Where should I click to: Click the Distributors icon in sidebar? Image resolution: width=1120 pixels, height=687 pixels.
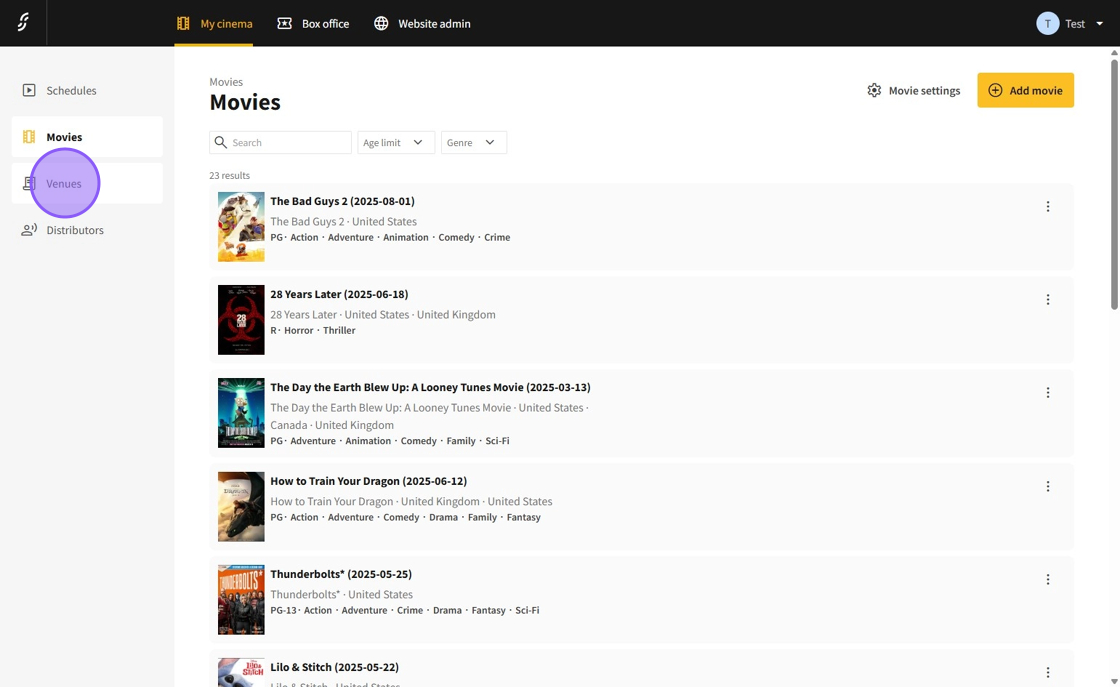click(x=29, y=230)
